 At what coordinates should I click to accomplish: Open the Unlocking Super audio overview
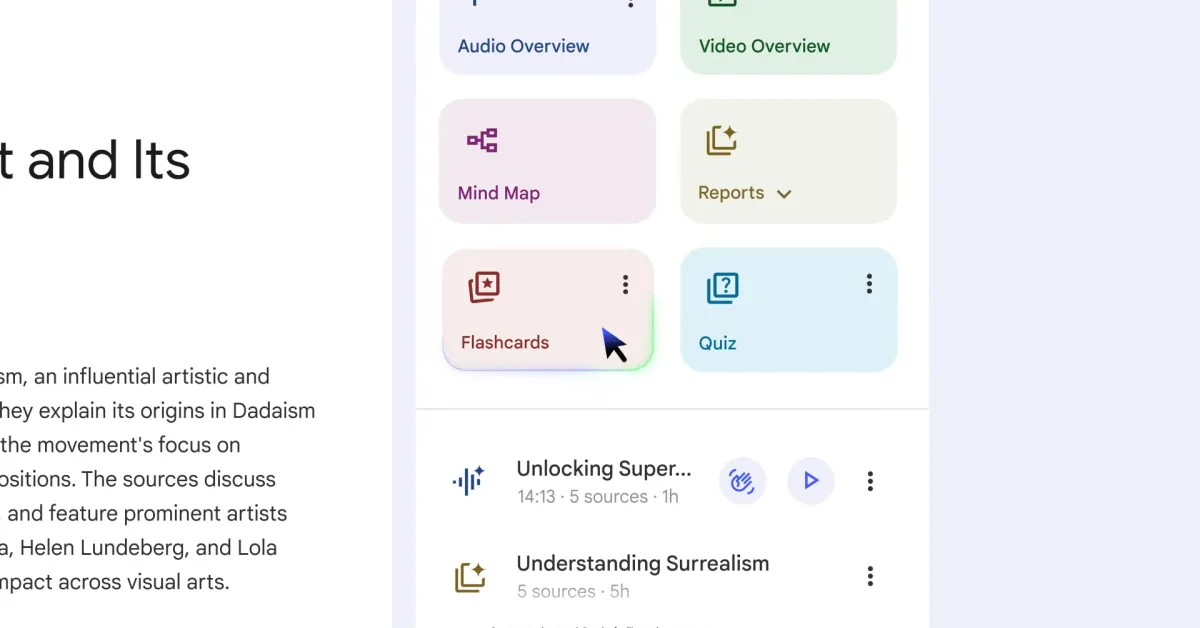point(603,469)
